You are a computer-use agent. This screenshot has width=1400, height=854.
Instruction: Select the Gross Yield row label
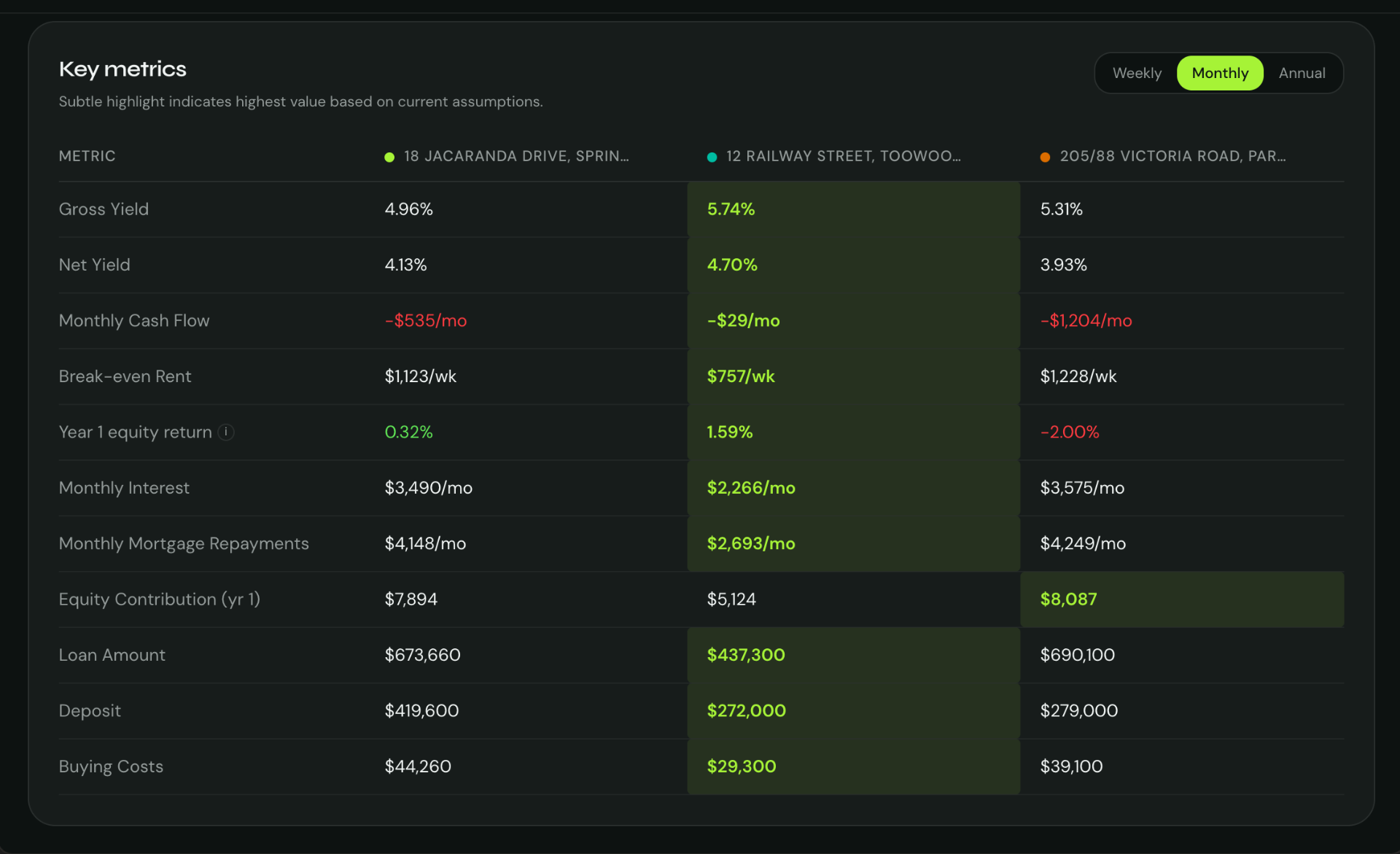104,209
